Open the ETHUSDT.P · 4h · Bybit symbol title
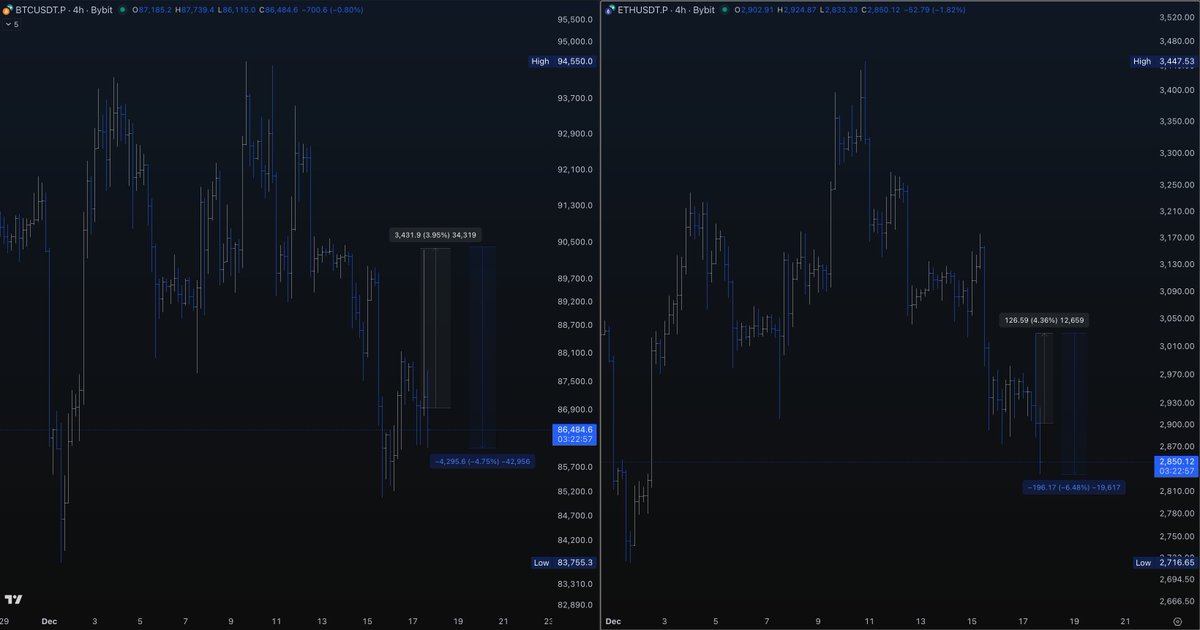 point(667,9)
